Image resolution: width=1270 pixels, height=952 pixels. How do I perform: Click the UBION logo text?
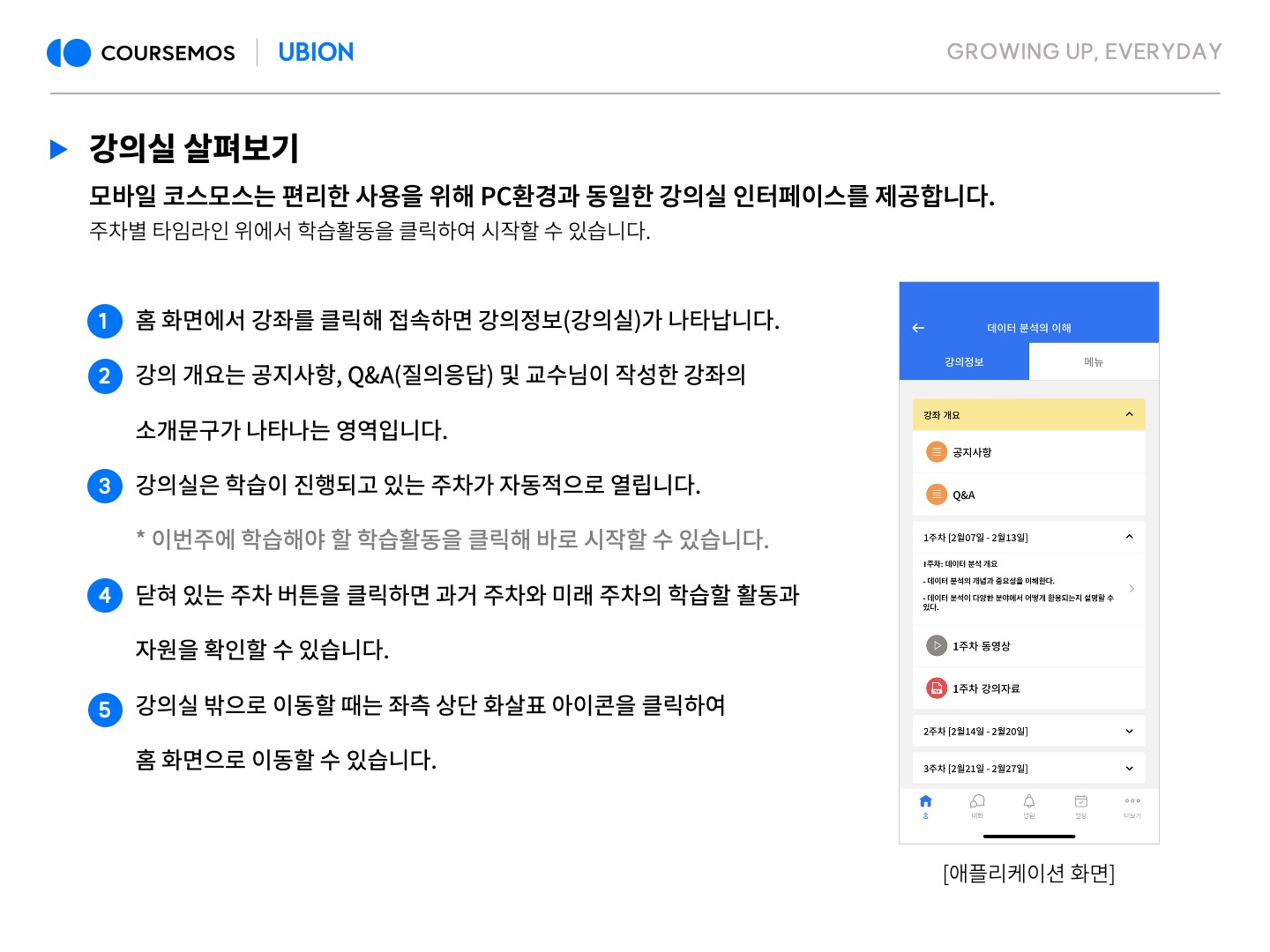tap(316, 53)
